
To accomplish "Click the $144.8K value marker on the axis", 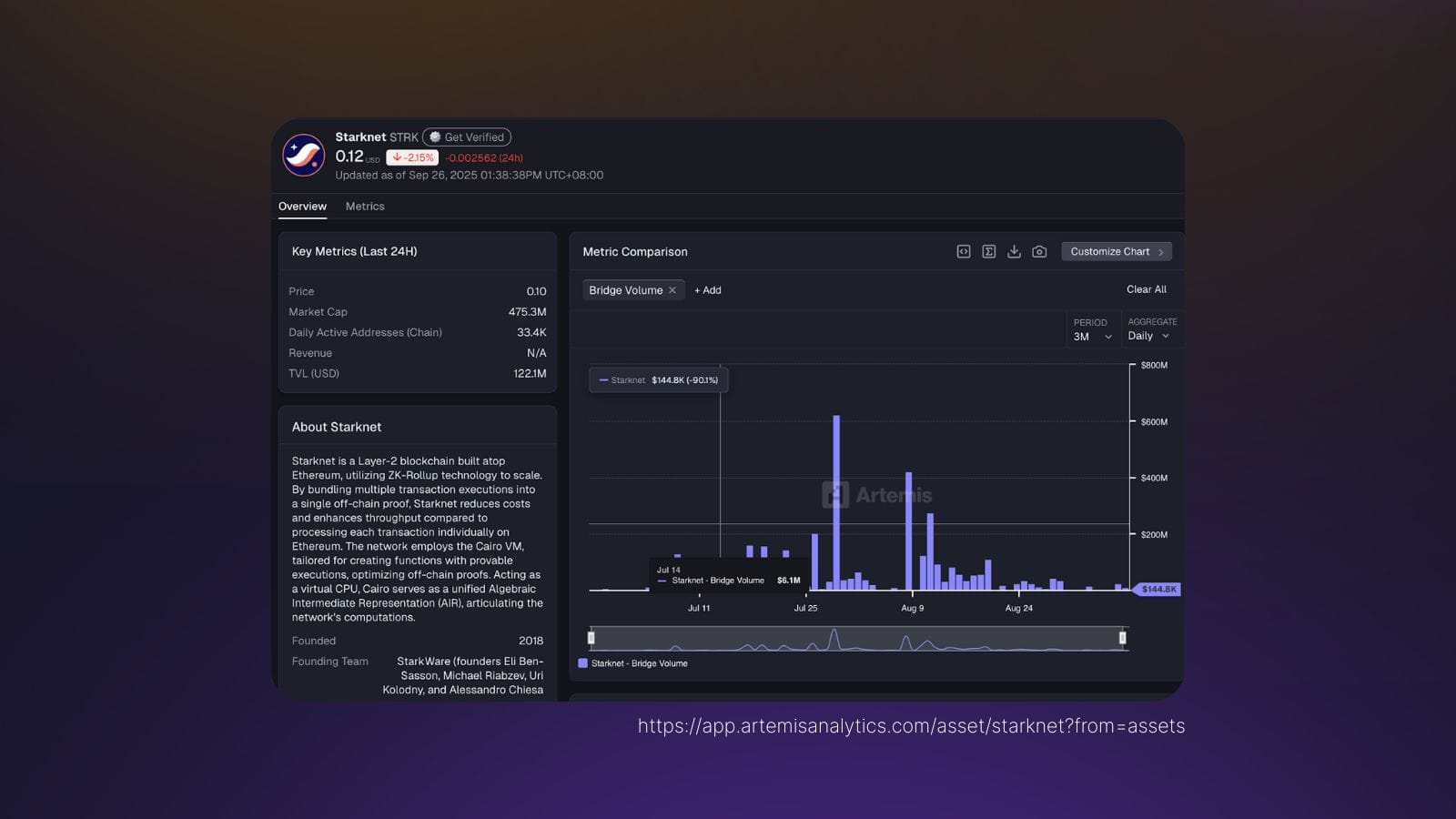I will [1159, 589].
